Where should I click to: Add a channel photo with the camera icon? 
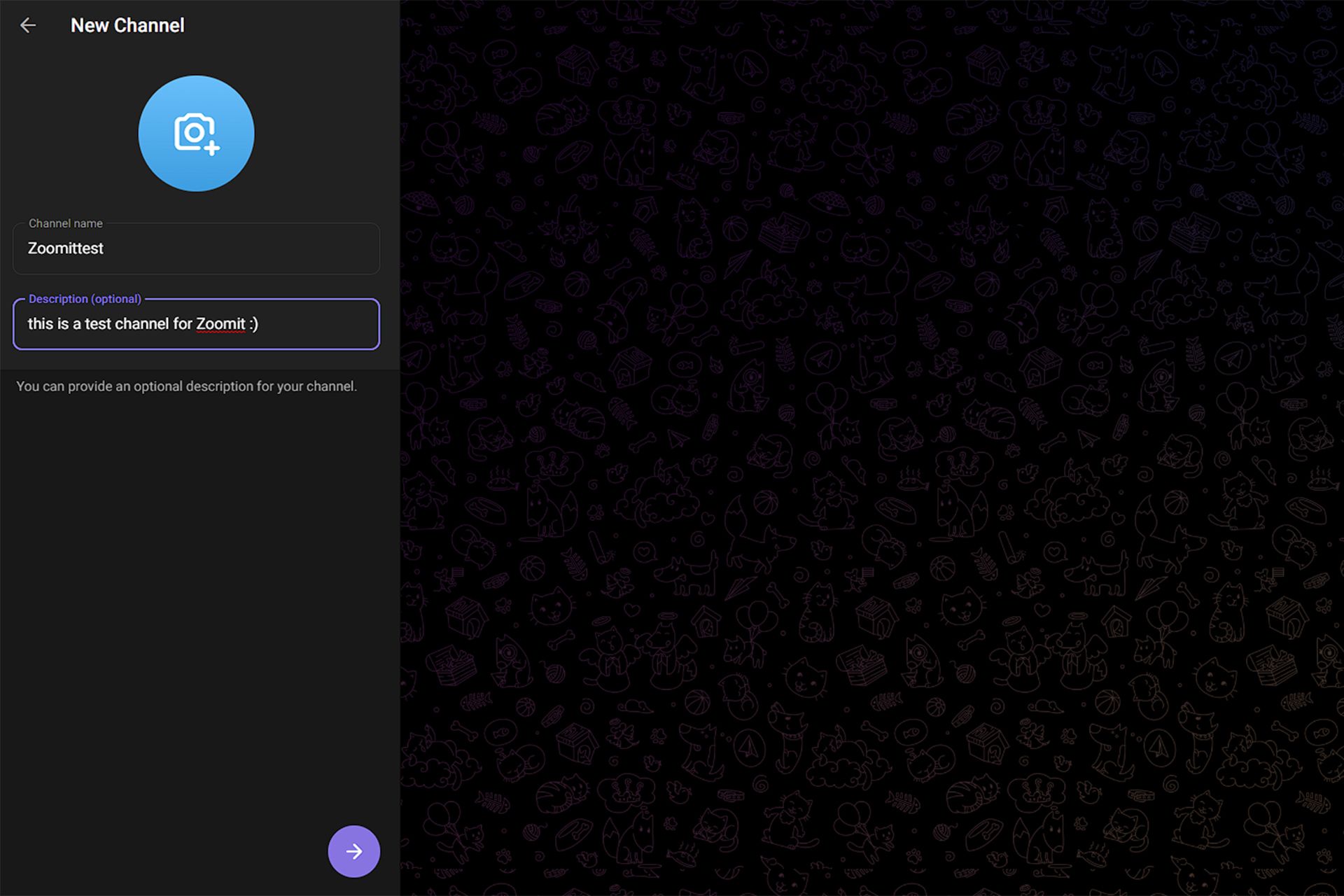click(x=196, y=134)
